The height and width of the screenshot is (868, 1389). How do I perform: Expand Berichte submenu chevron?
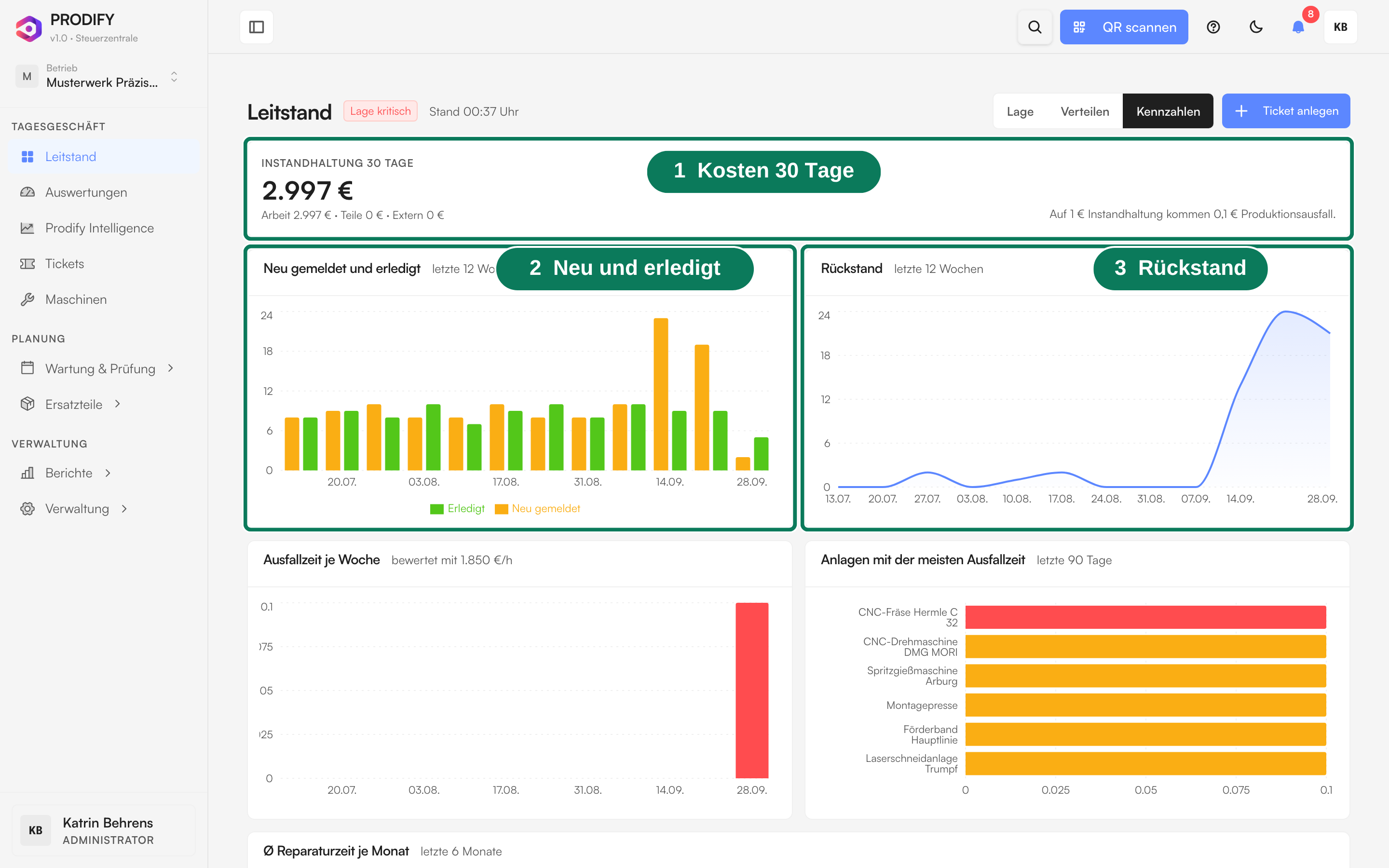108,473
